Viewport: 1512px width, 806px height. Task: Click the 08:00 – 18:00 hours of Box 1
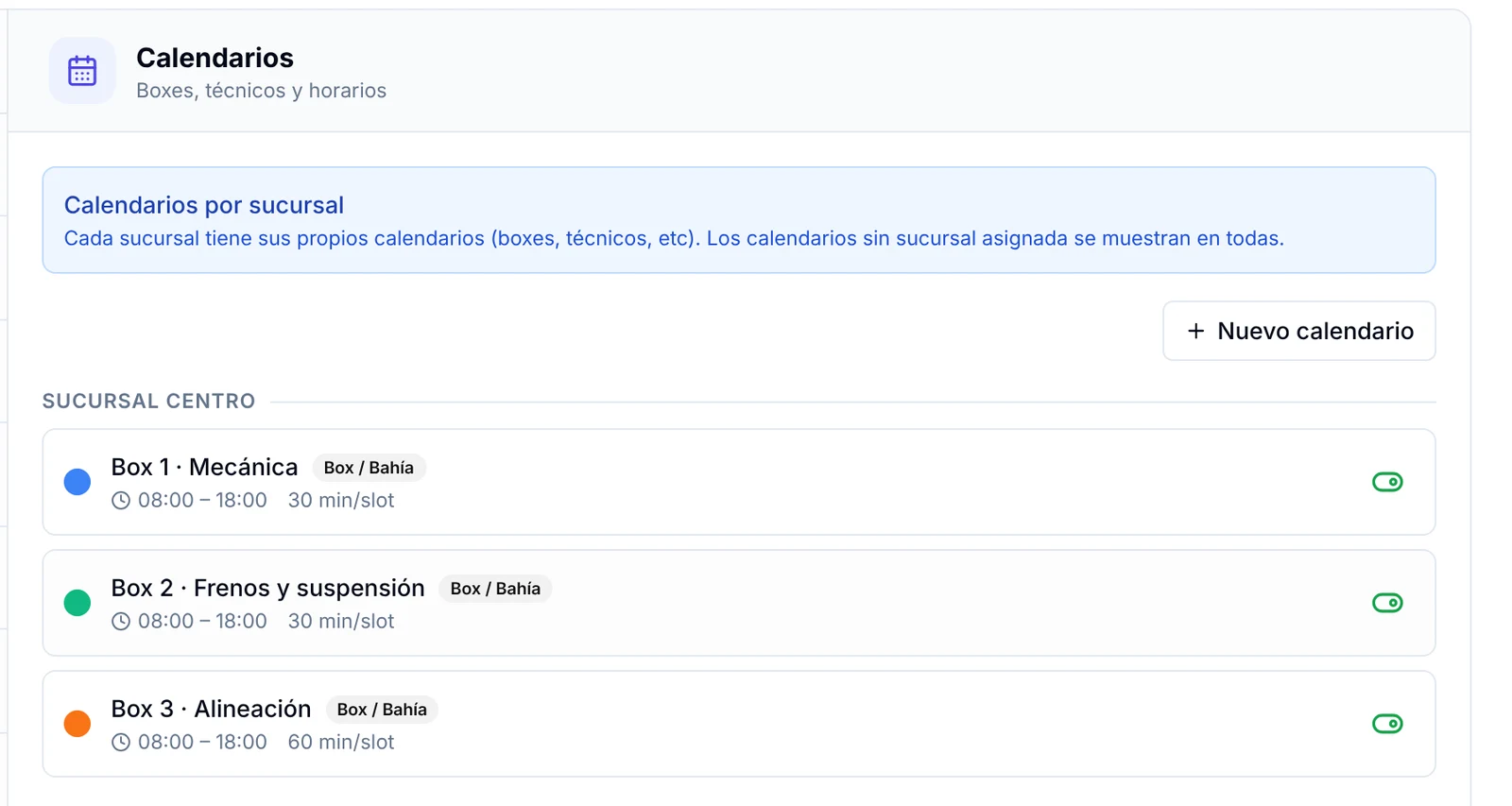pyautogui.click(x=202, y=501)
